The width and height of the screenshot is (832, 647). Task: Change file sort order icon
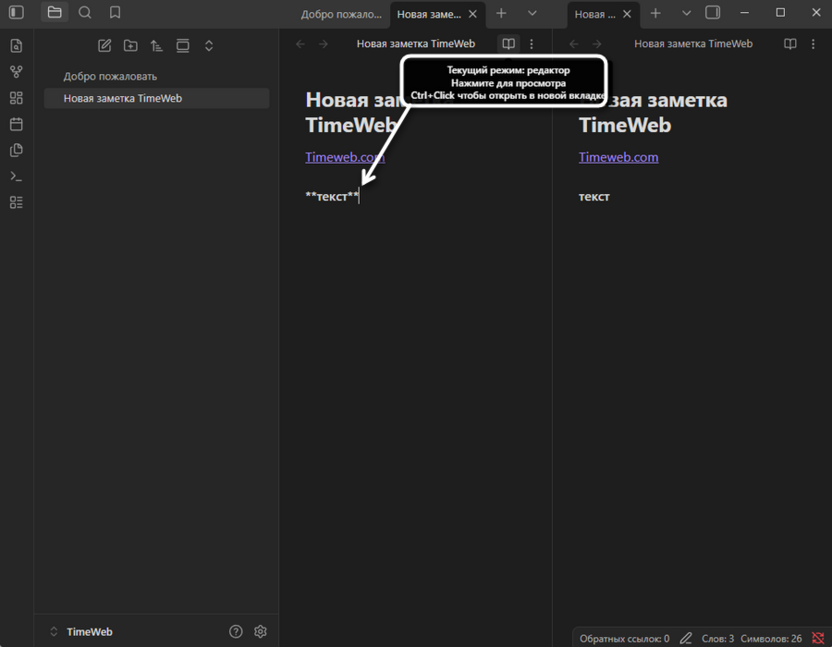(x=157, y=46)
